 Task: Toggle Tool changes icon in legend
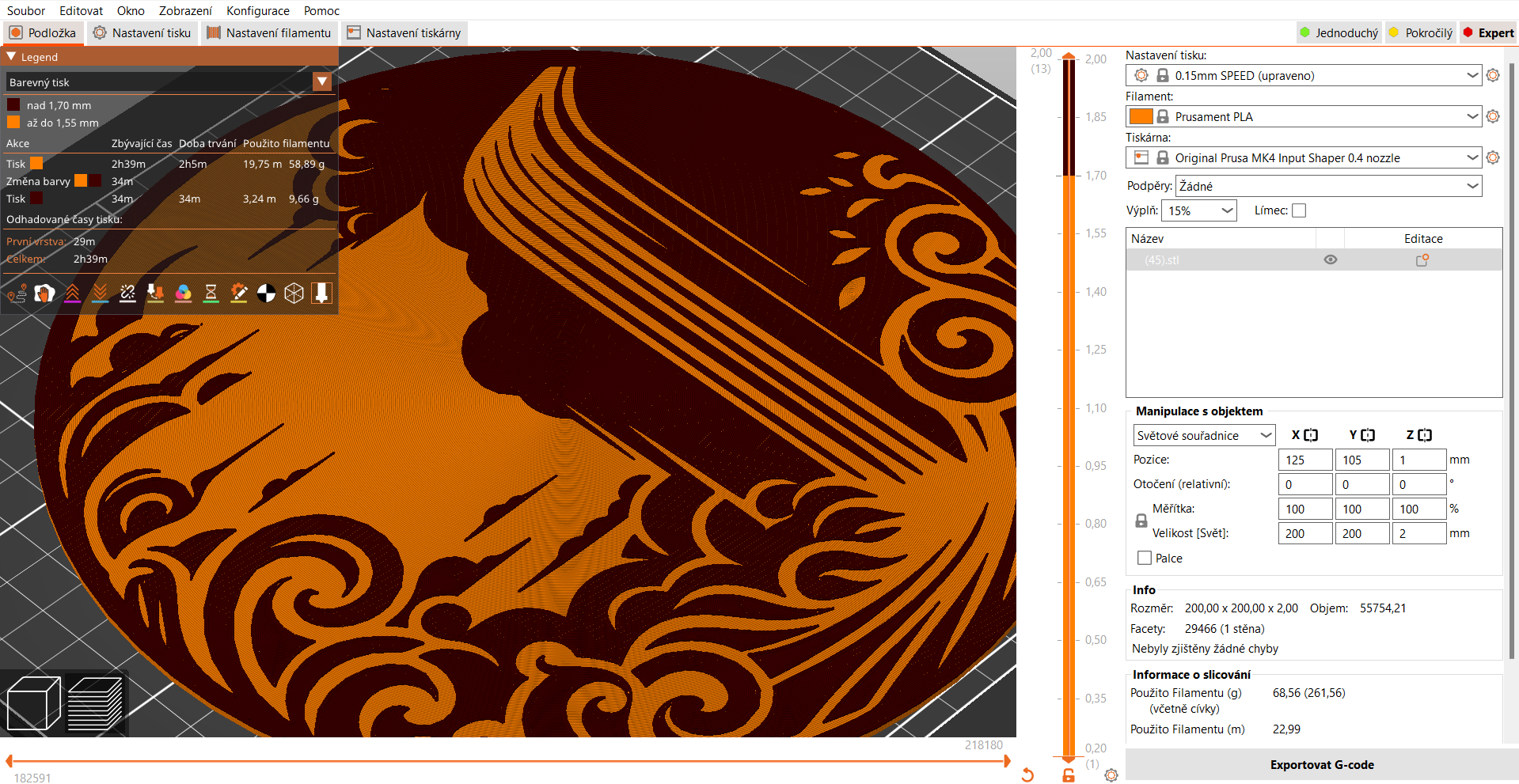coord(155,294)
